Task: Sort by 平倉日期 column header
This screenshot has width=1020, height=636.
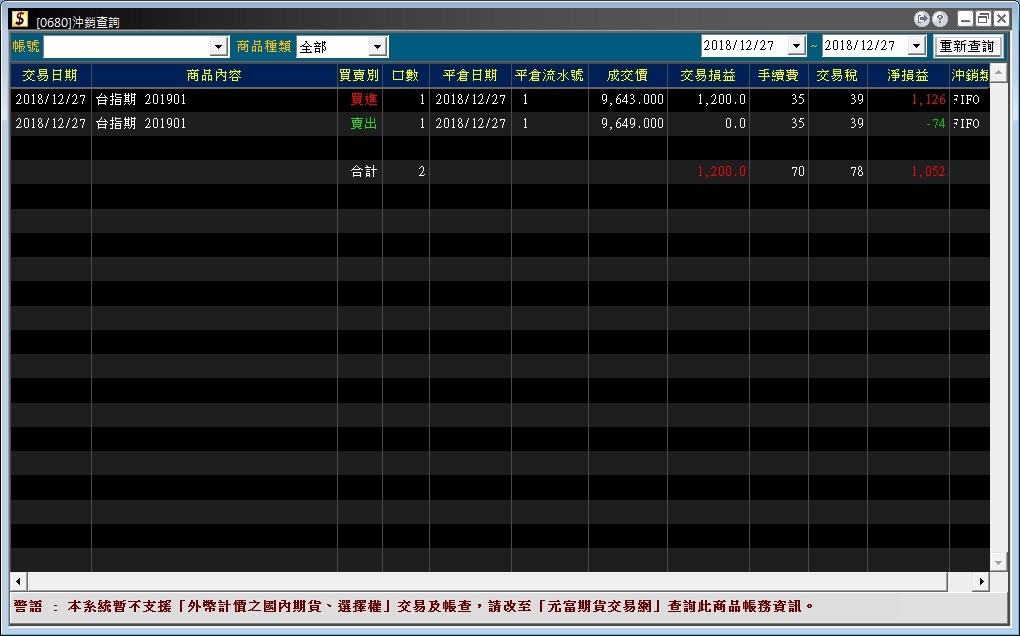Action: click(470, 75)
